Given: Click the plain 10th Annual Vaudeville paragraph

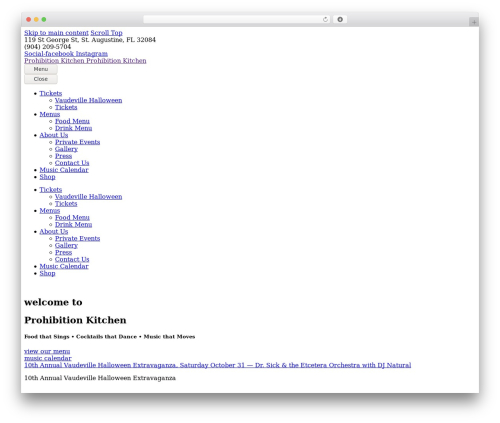Looking at the screenshot, I should point(100,378).
